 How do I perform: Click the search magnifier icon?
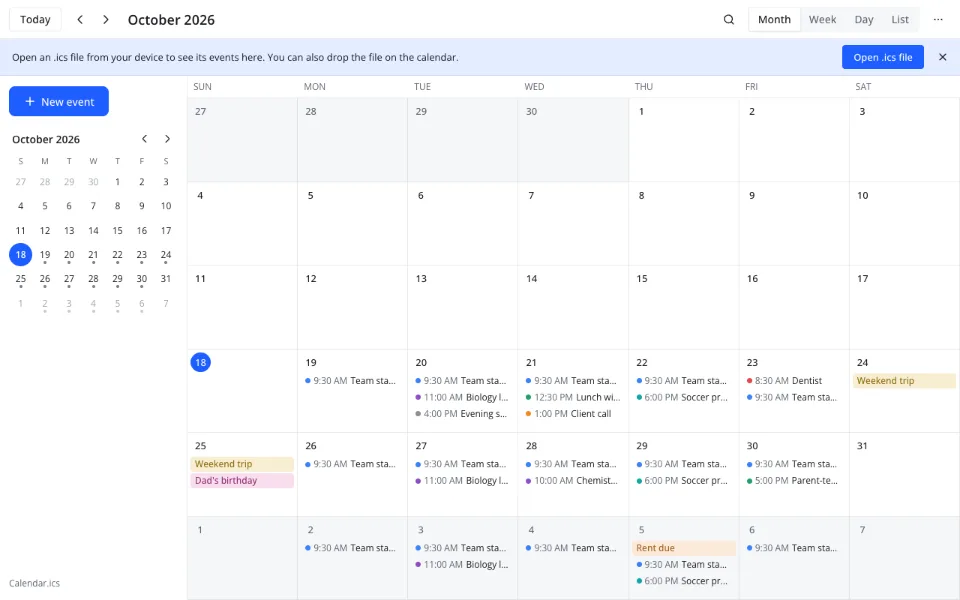pyautogui.click(x=729, y=20)
